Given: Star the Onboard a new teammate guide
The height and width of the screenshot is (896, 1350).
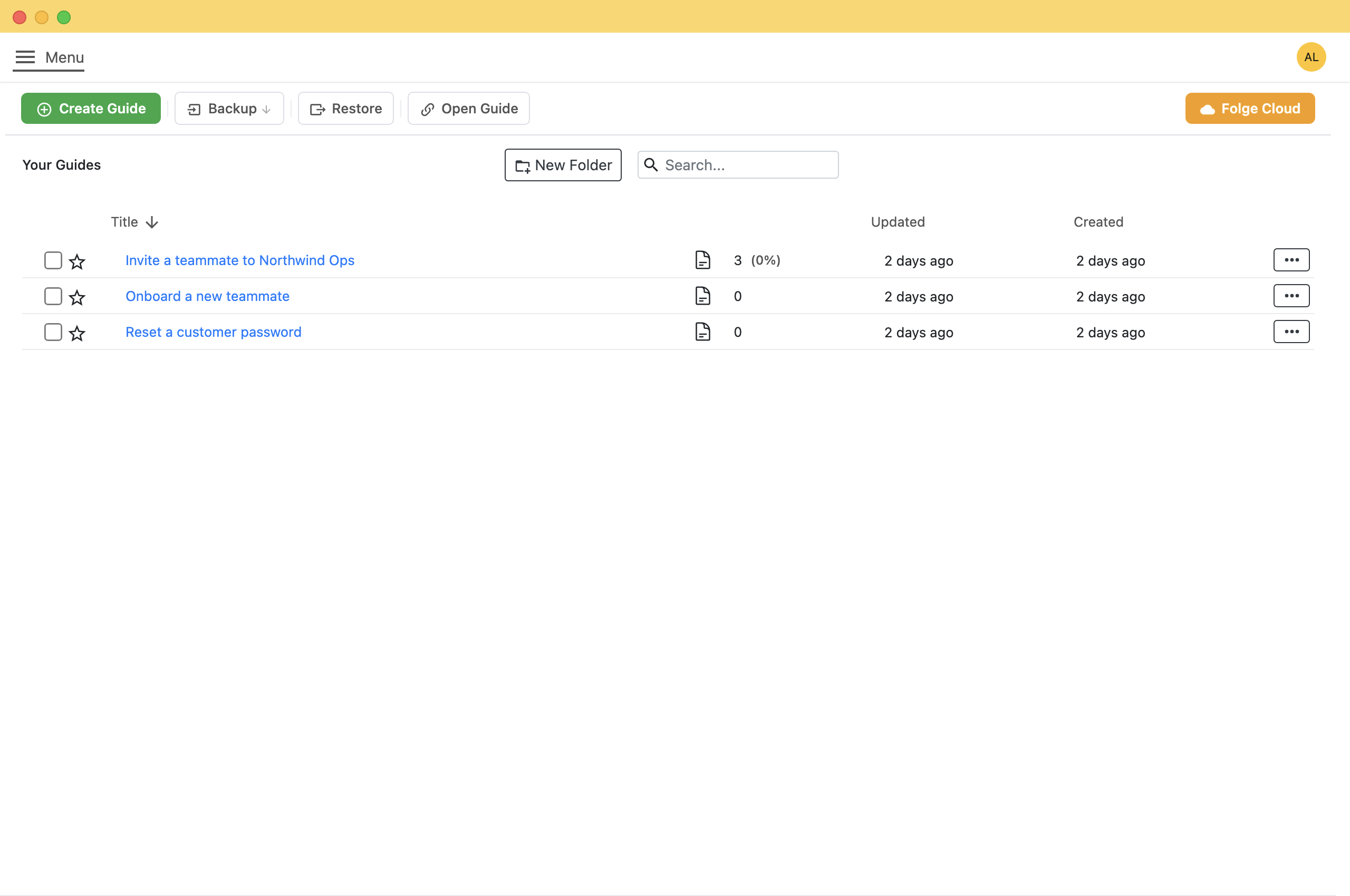Looking at the screenshot, I should coord(77,298).
